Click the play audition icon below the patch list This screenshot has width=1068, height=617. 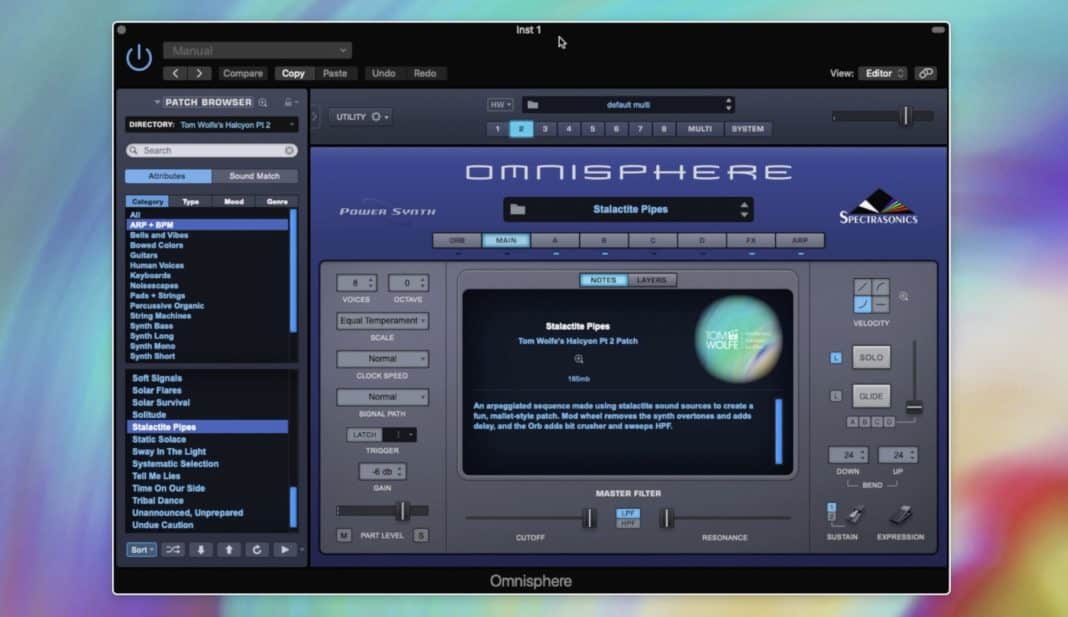pyautogui.click(x=285, y=550)
